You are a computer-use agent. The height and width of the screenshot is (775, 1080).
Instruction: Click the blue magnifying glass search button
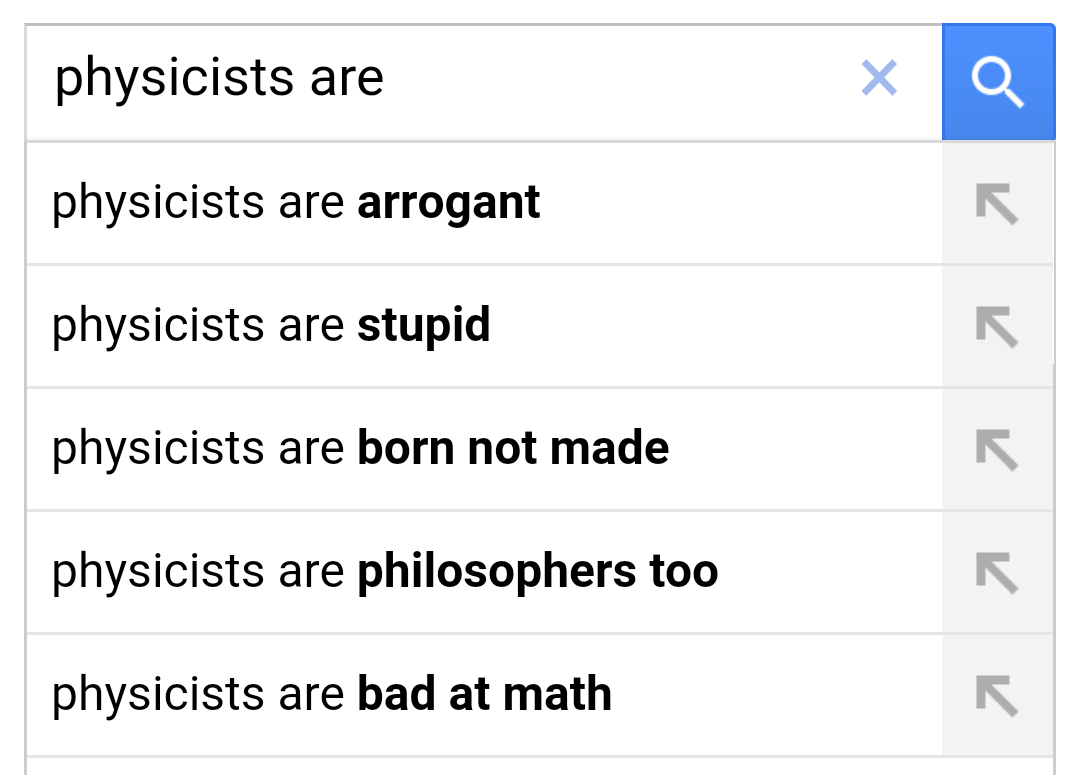pyautogui.click(x=998, y=82)
